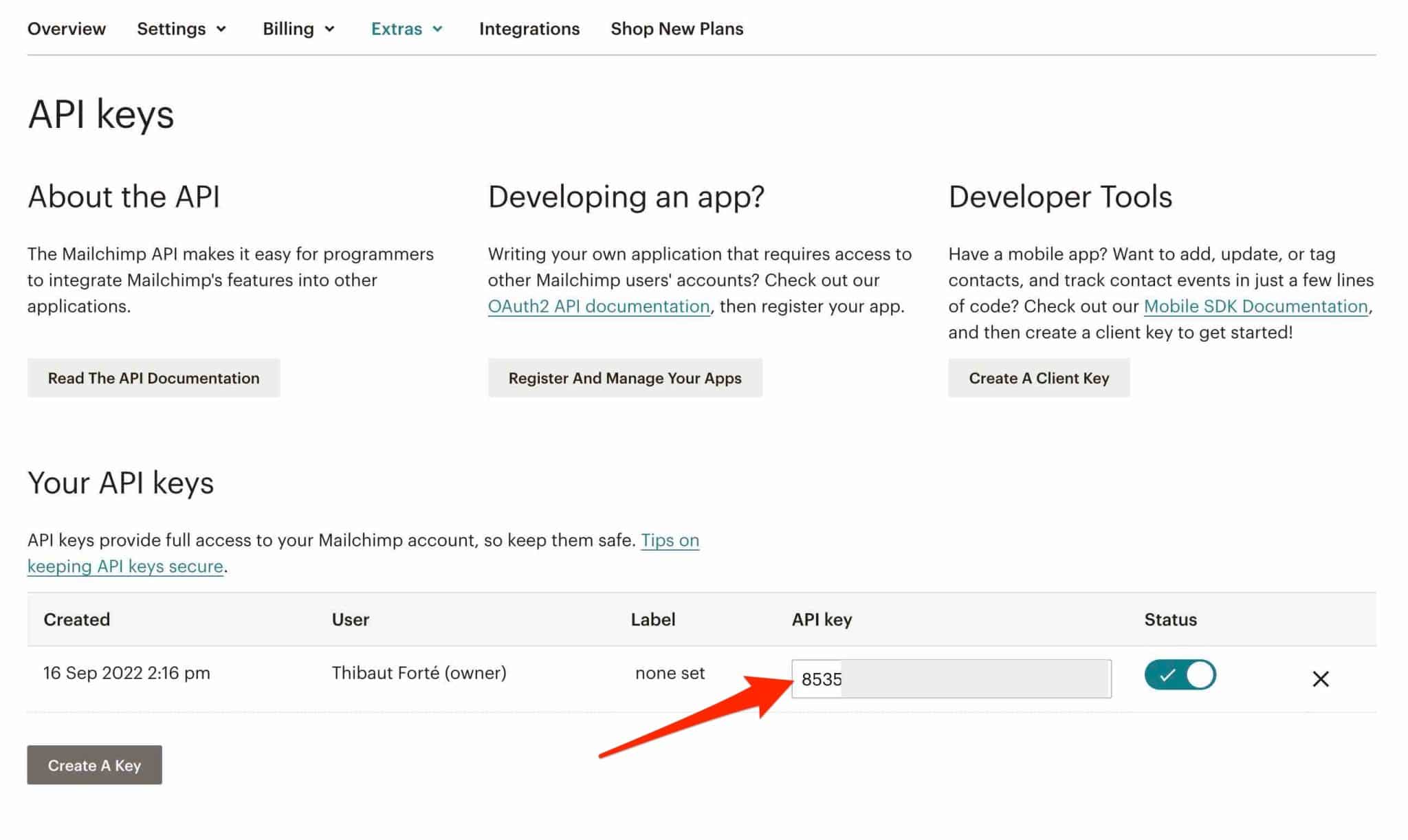Viewport: 1408px width, 840px height.
Task: Click the API key column header
Action: pyautogui.click(x=822, y=619)
